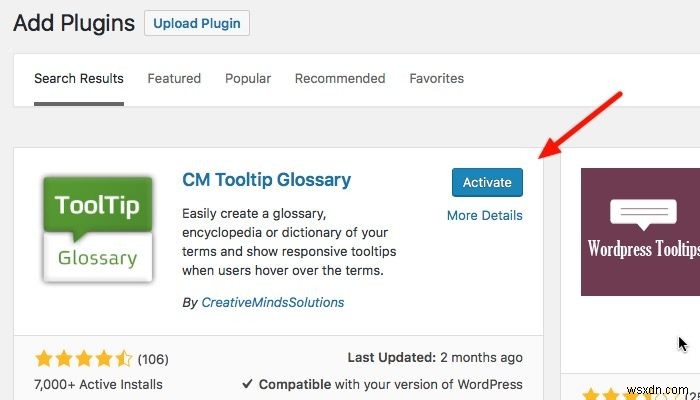Image resolution: width=700 pixels, height=400 pixels.
Task: Show the Favorites tab
Action: [437, 78]
